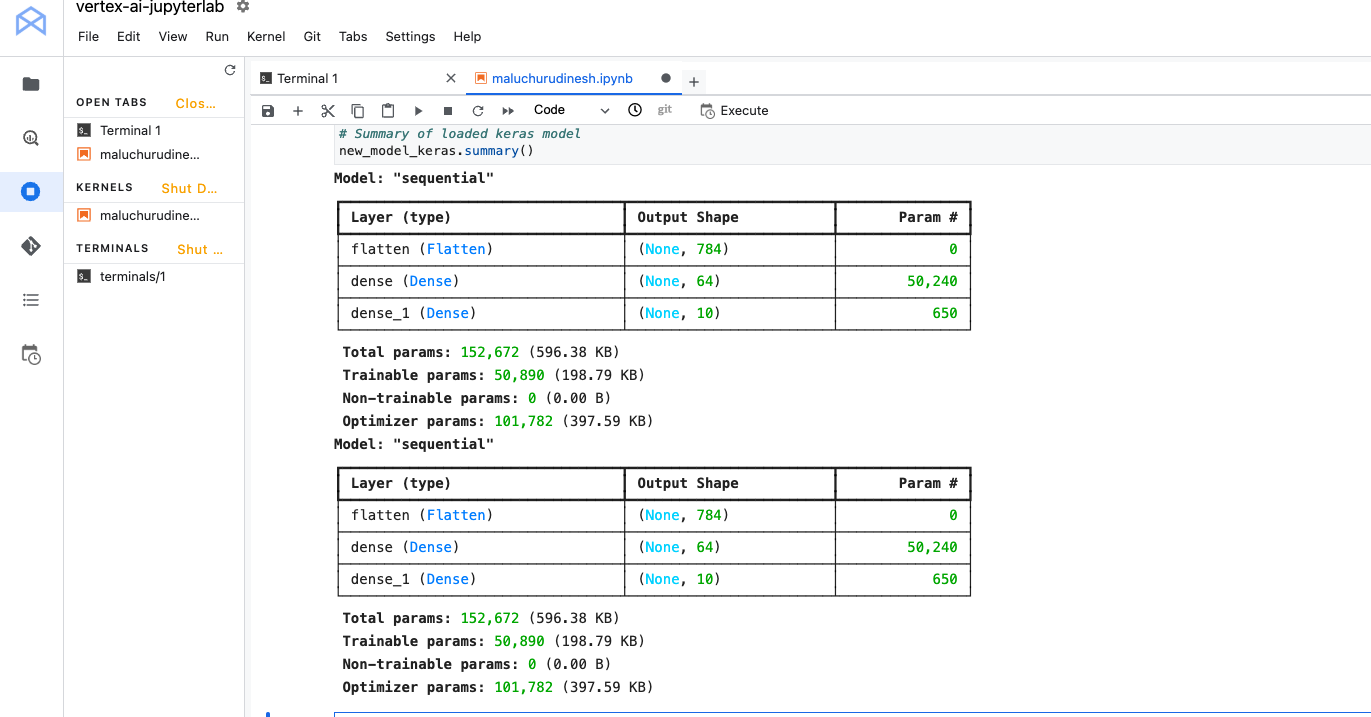This screenshot has width=1371, height=717.
Task: Open the Settings menu
Action: (x=410, y=36)
